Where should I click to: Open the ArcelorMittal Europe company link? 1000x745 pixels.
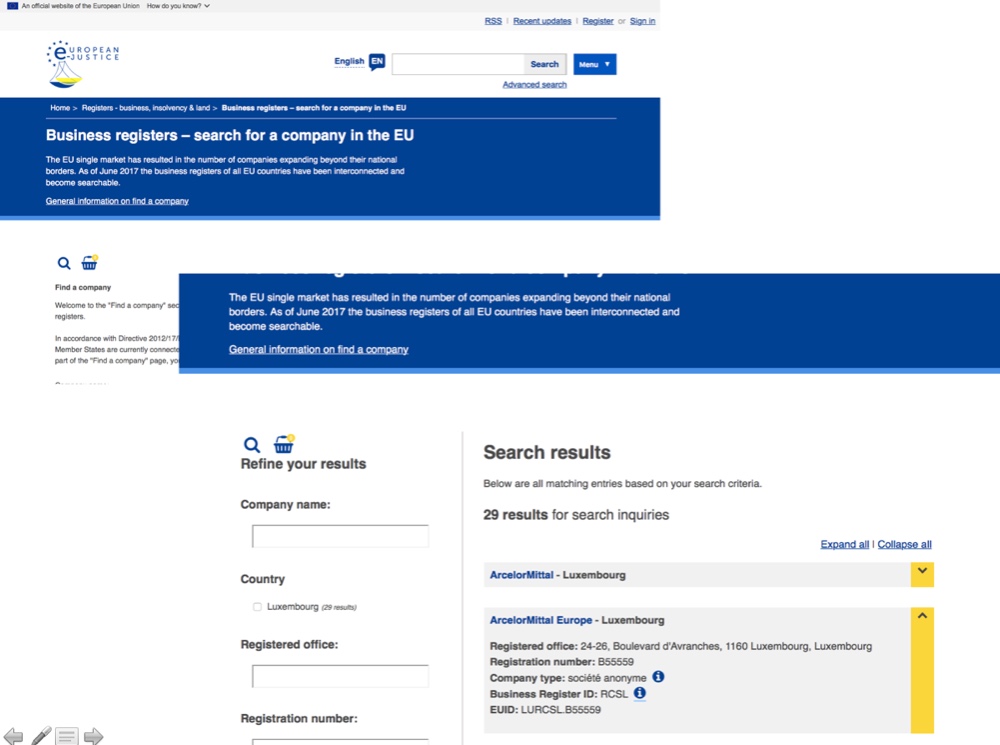(541, 620)
